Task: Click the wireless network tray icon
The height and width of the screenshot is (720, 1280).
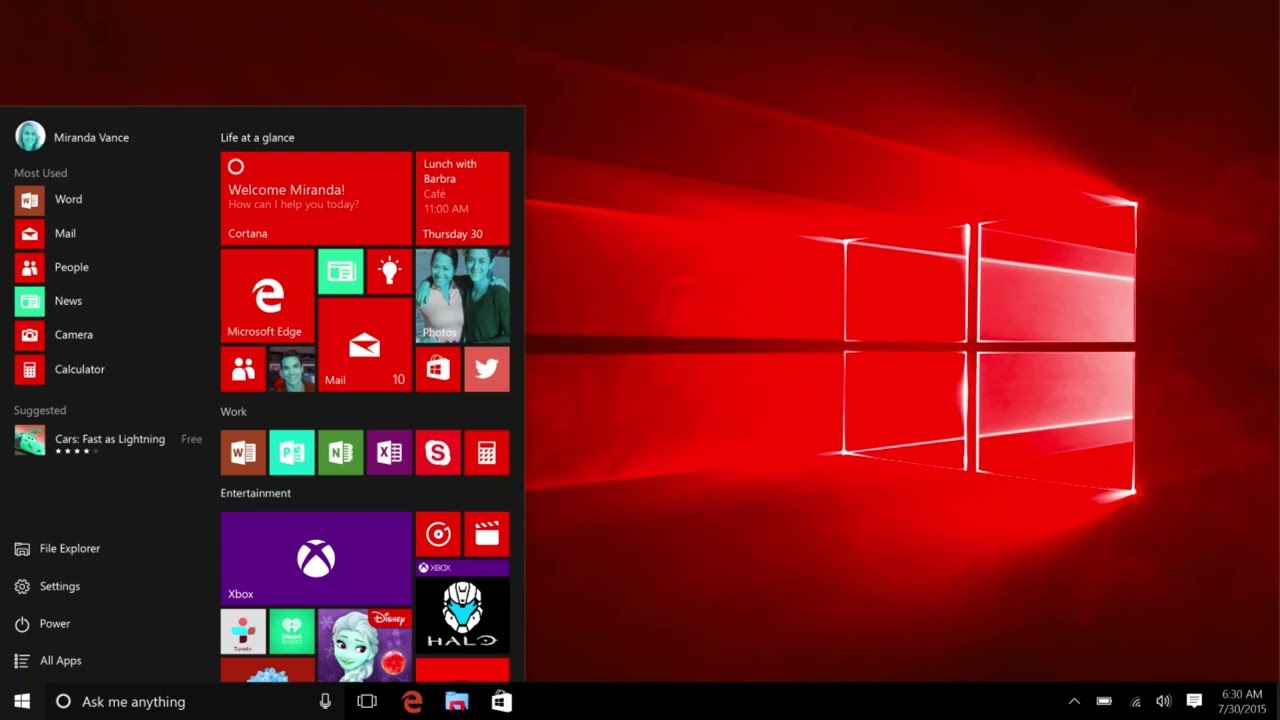Action: pos(1135,701)
